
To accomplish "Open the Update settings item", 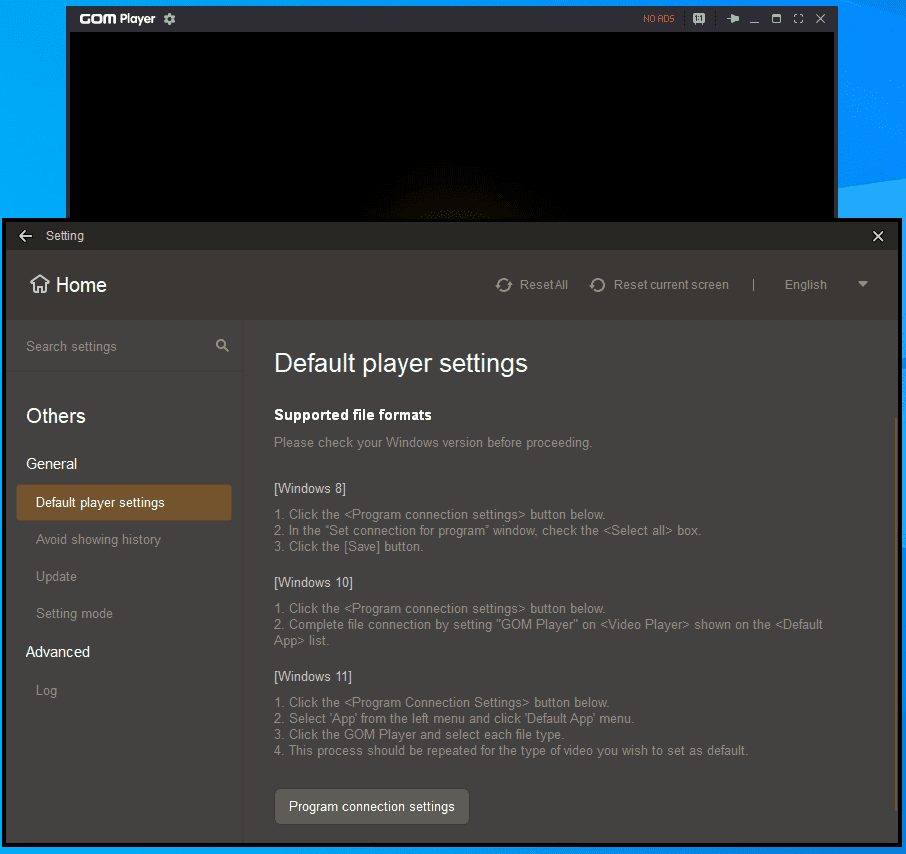I will click(56, 577).
